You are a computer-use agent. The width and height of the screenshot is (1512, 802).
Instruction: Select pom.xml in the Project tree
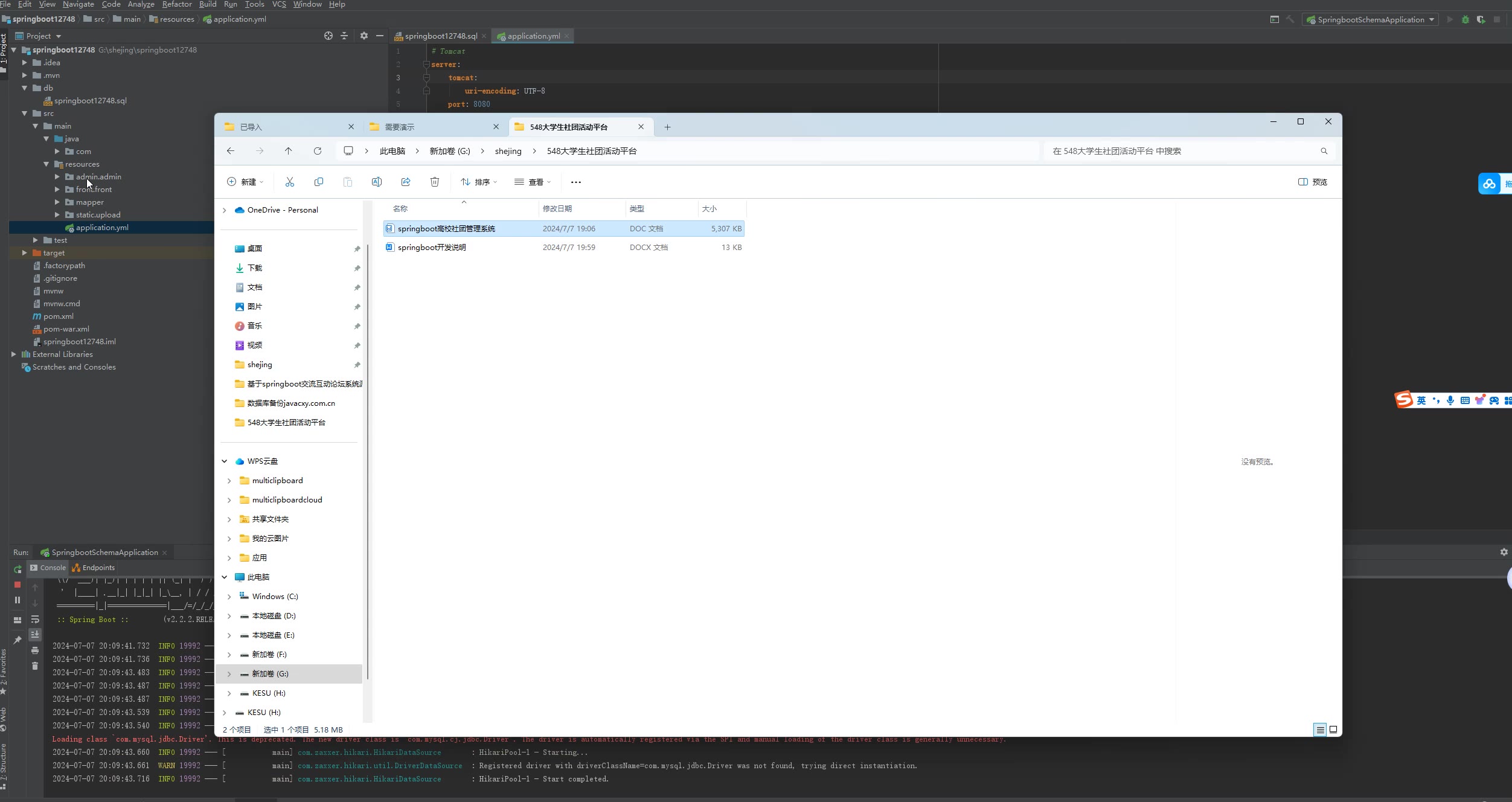point(59,316)
